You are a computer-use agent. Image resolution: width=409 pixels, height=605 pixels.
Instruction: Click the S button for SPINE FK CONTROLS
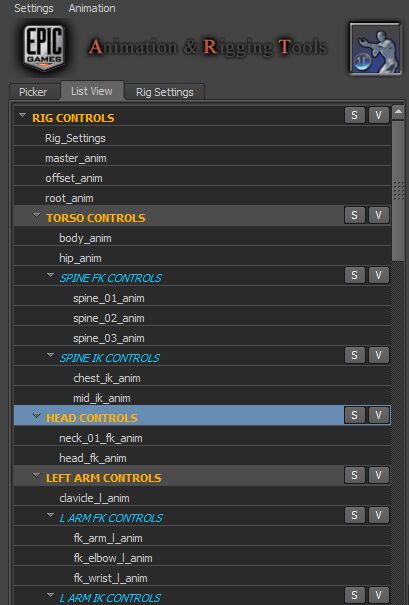tap(355, 275)
